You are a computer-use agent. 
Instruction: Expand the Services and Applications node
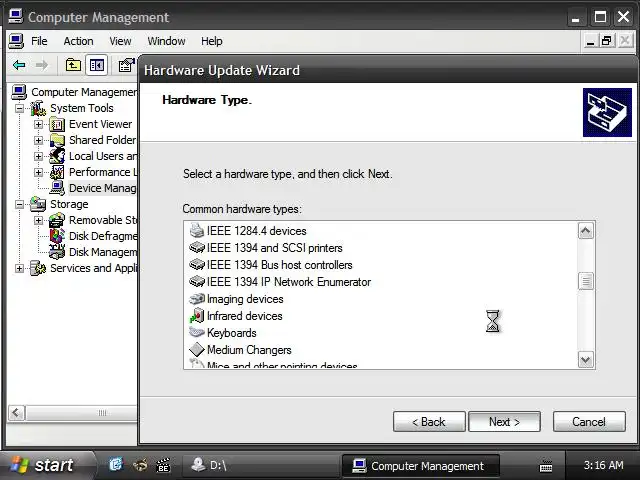19,269
